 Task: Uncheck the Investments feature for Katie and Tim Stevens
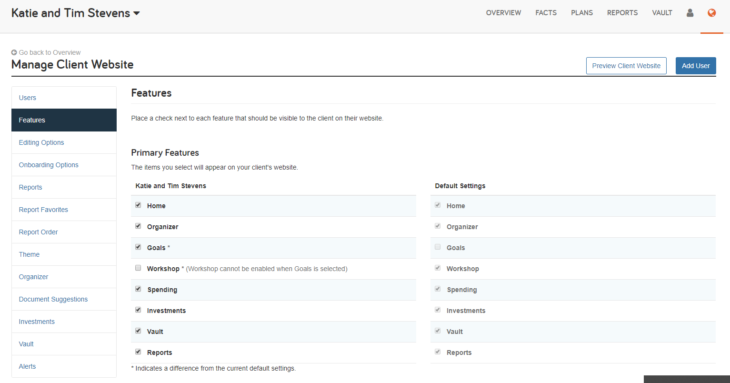pyautogui.click(x=138, y=310)
